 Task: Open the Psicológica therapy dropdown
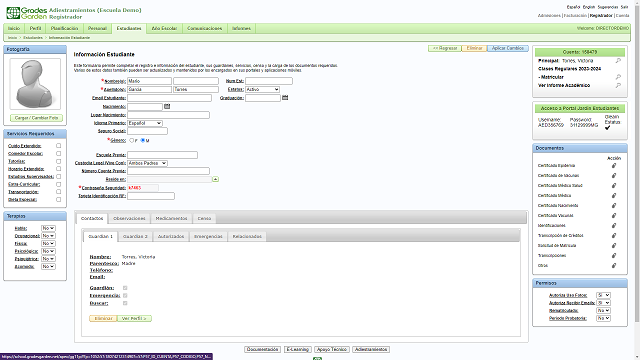pyautogui.click(x=48, y=251)
